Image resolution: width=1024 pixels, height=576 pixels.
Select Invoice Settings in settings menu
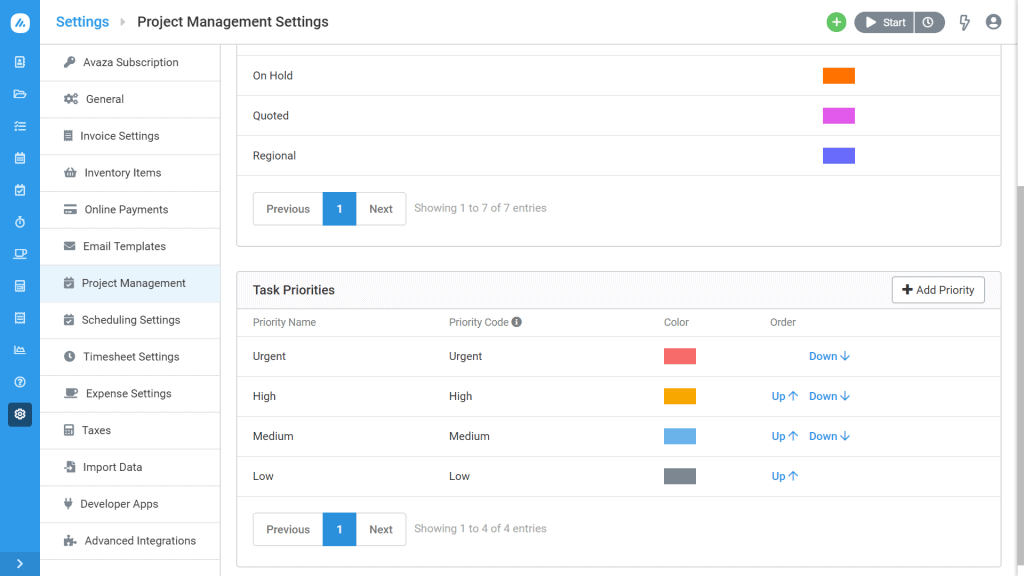[119, 136]
